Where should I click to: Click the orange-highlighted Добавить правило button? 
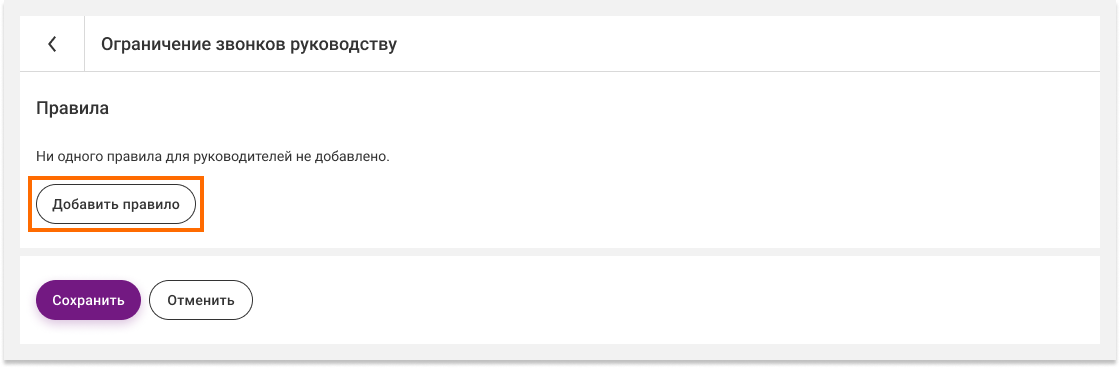click(116, 204)
